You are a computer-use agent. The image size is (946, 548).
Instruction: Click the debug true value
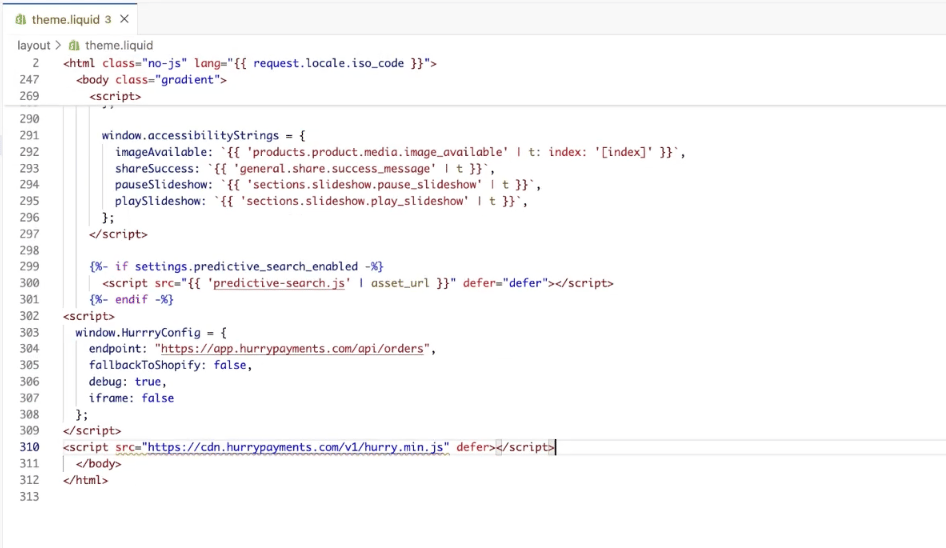pyautogui.click(x=148, y=382)
